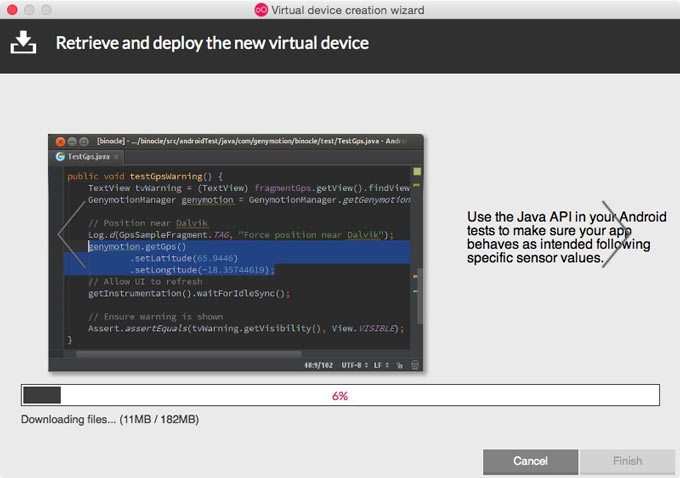Click the 6% progress label
Screen dimensions: 680x478
(x=340, y=396)
